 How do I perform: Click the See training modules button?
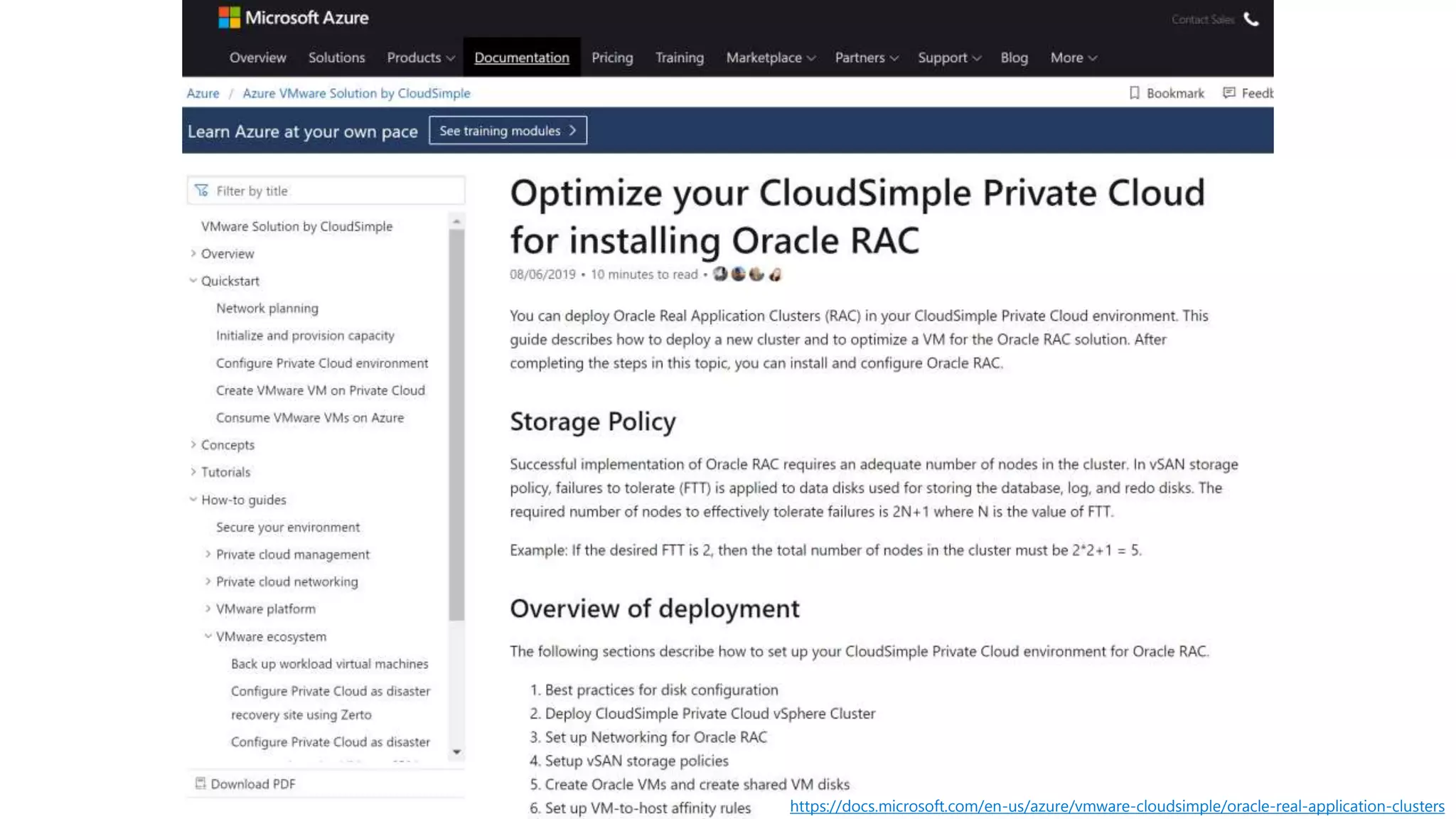(x=508, y=131)
